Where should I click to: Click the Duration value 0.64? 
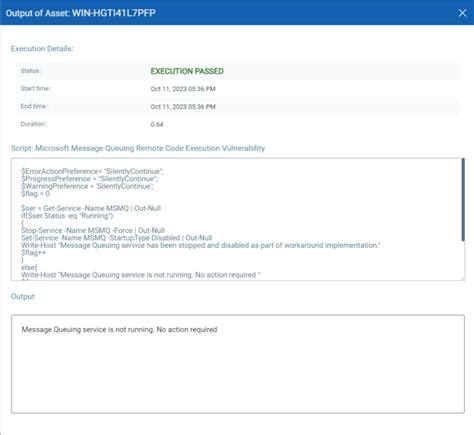point(157,124)
